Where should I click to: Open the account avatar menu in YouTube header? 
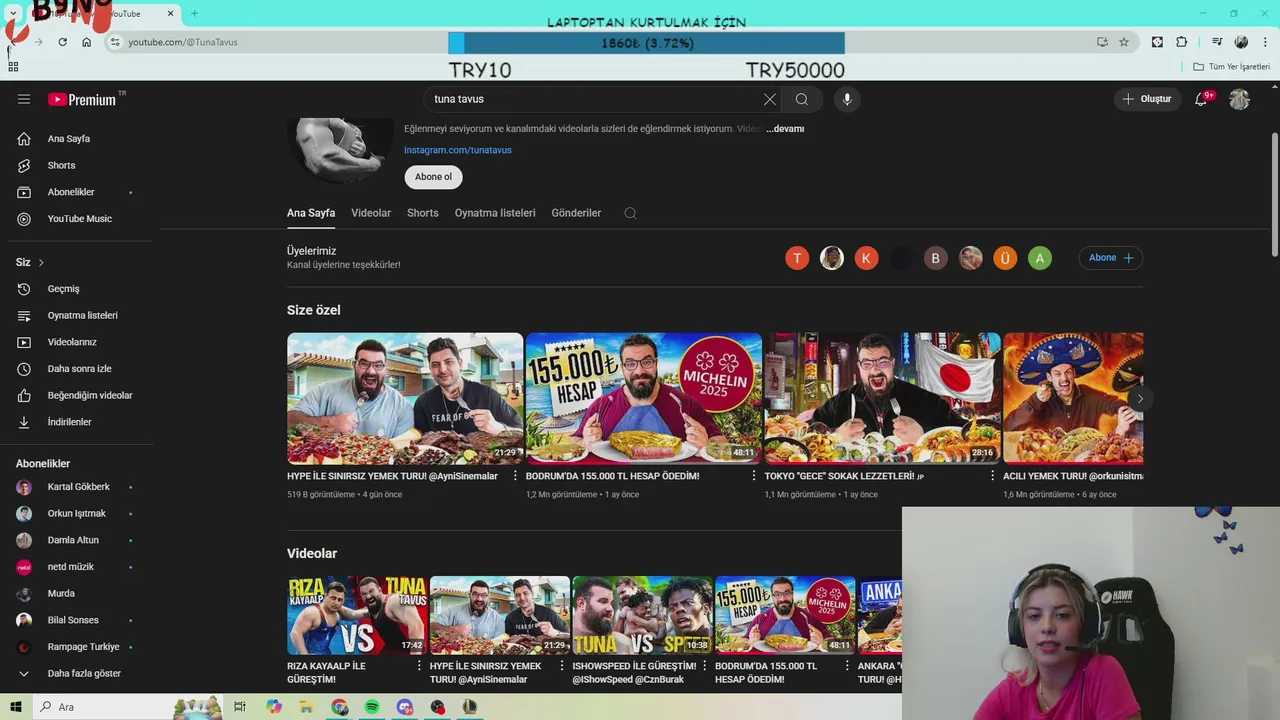1239,99
